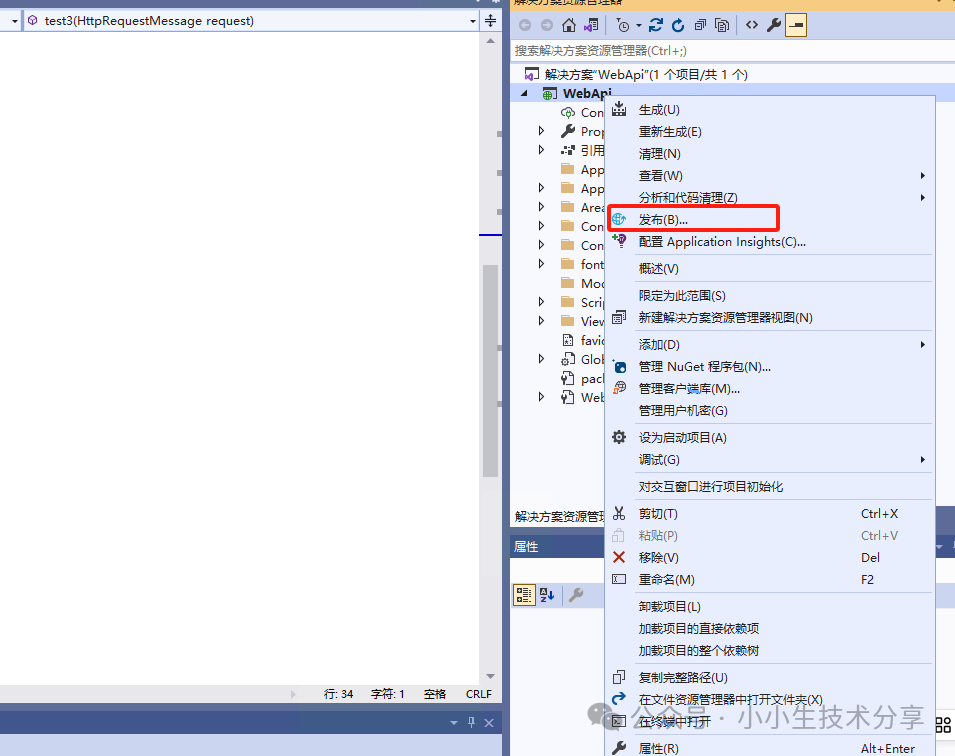Click the forward navigation arrow in Solution Explorer
The height and width of the screenshot is (756, 955).
point(547,25)
